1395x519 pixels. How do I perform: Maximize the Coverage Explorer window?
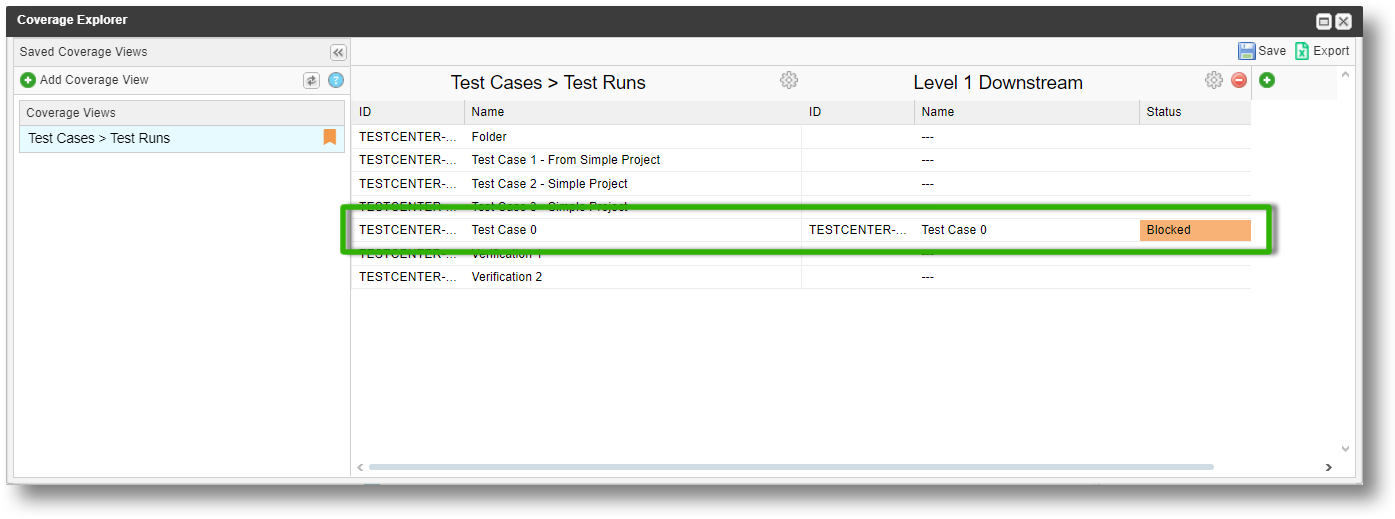coord(1324,20)
